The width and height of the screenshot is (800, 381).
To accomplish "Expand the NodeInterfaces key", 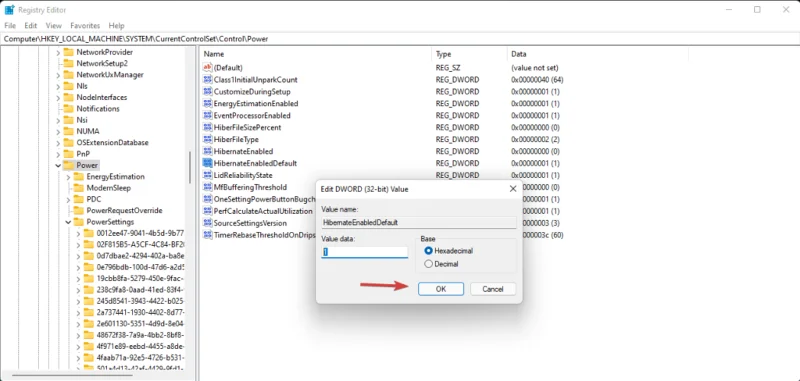I will [x=58, y=97].
